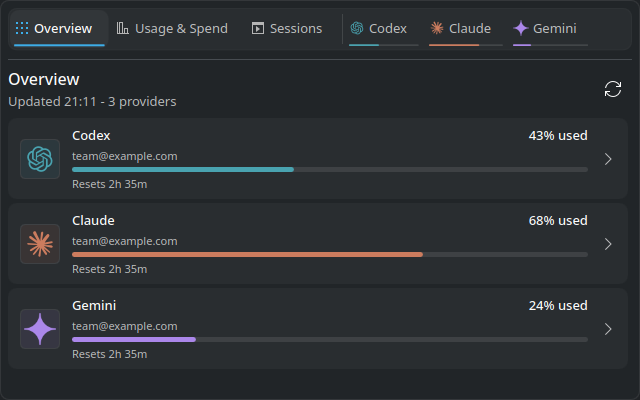Click the Codex usage progress bar
Image resolution: width=640 pixels, height=400 pixels.
pyautogui.click(x=330, y=169)
